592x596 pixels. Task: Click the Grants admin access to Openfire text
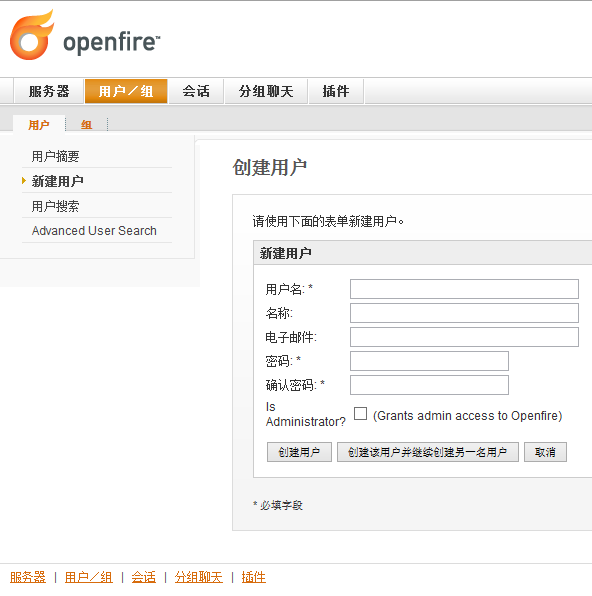pos(467,416)
